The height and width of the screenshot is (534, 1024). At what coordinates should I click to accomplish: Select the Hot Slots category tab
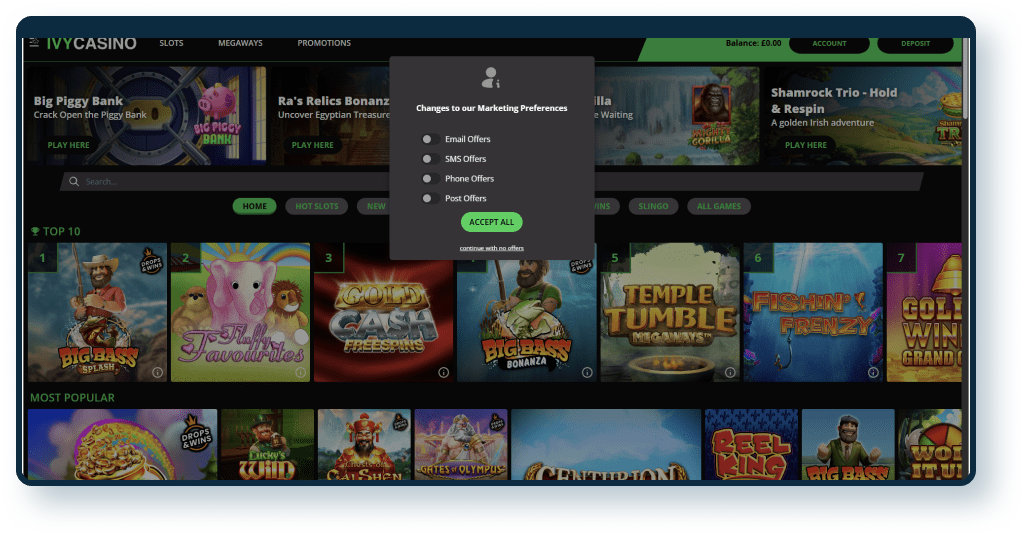click(x=316, y=207)
